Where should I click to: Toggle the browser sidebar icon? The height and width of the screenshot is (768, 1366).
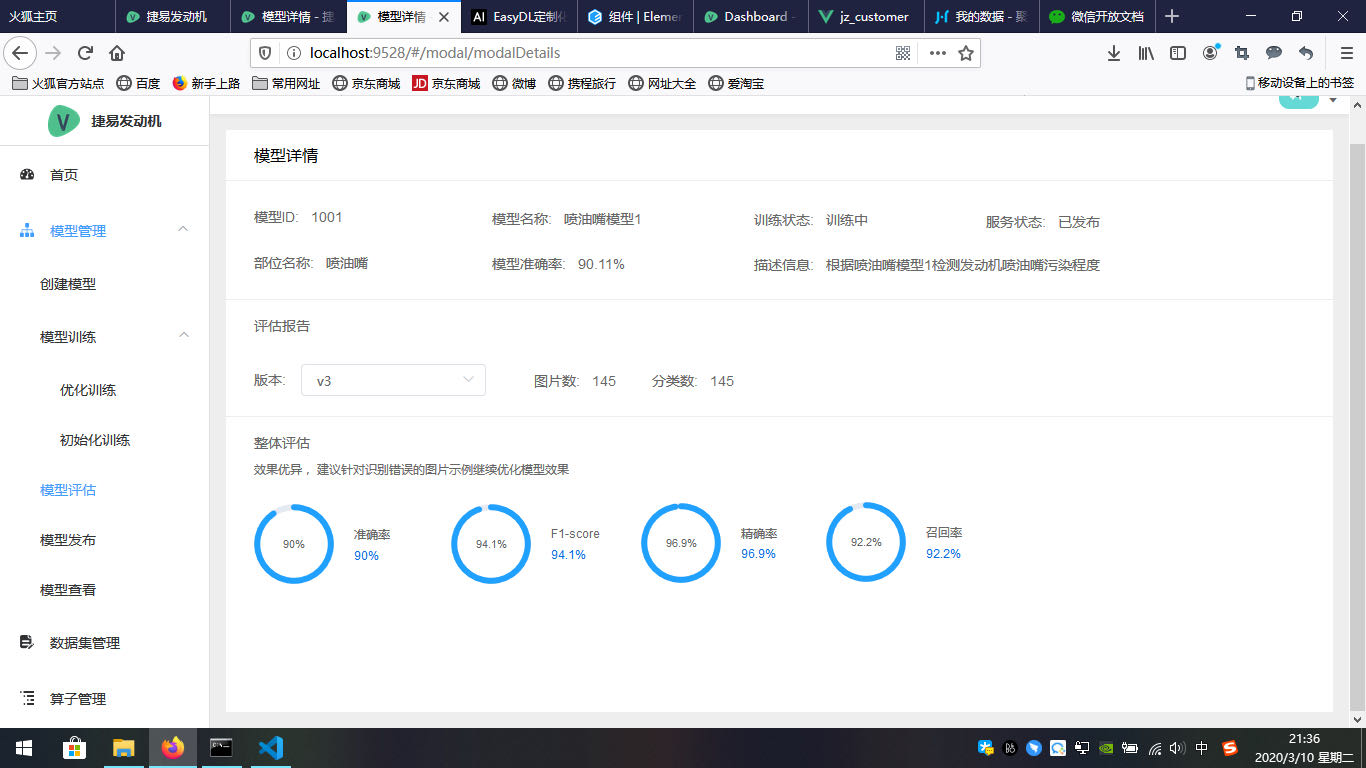(1178, 53)
